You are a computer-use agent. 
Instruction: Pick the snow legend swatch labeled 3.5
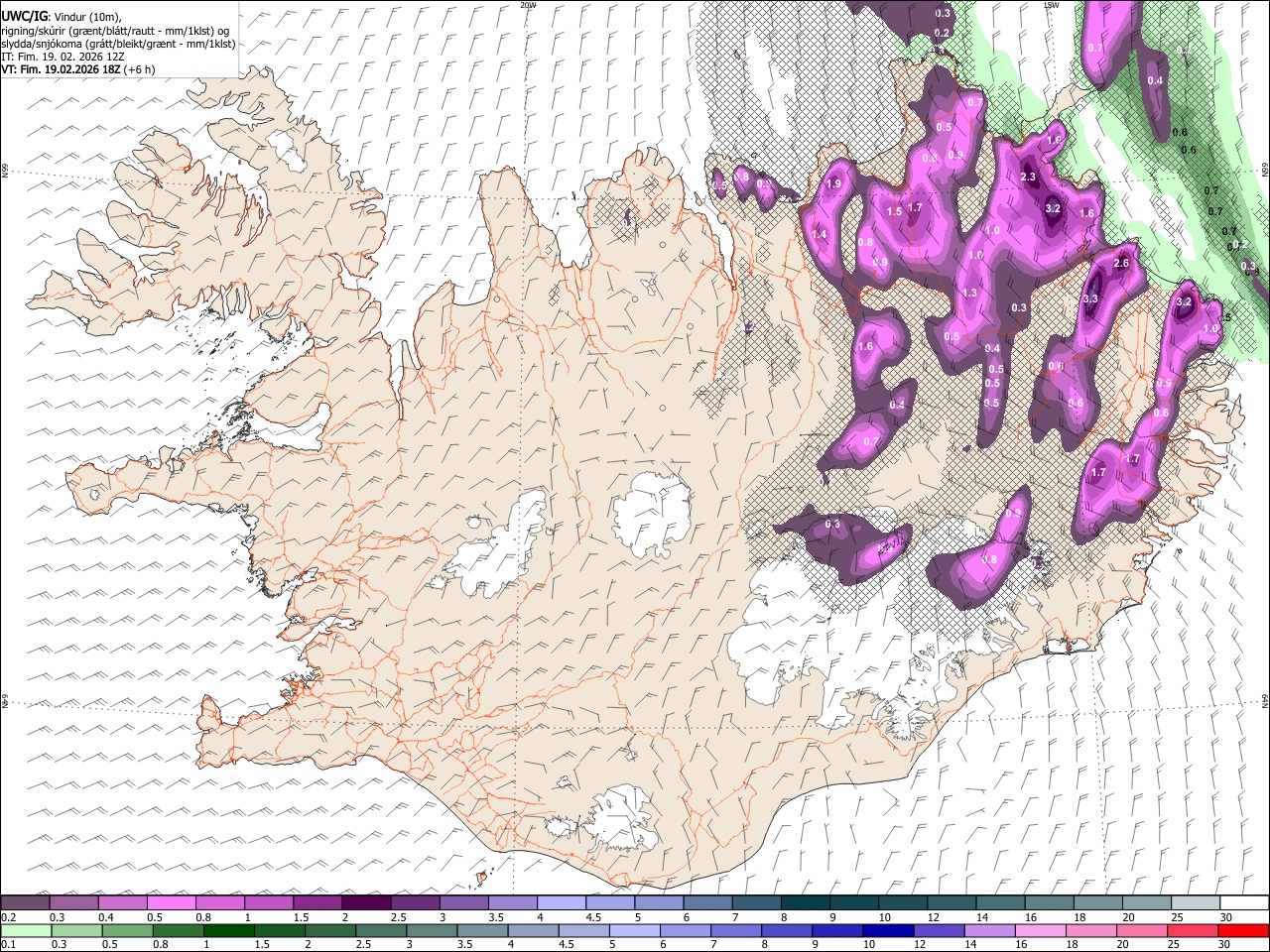[512, 902]
